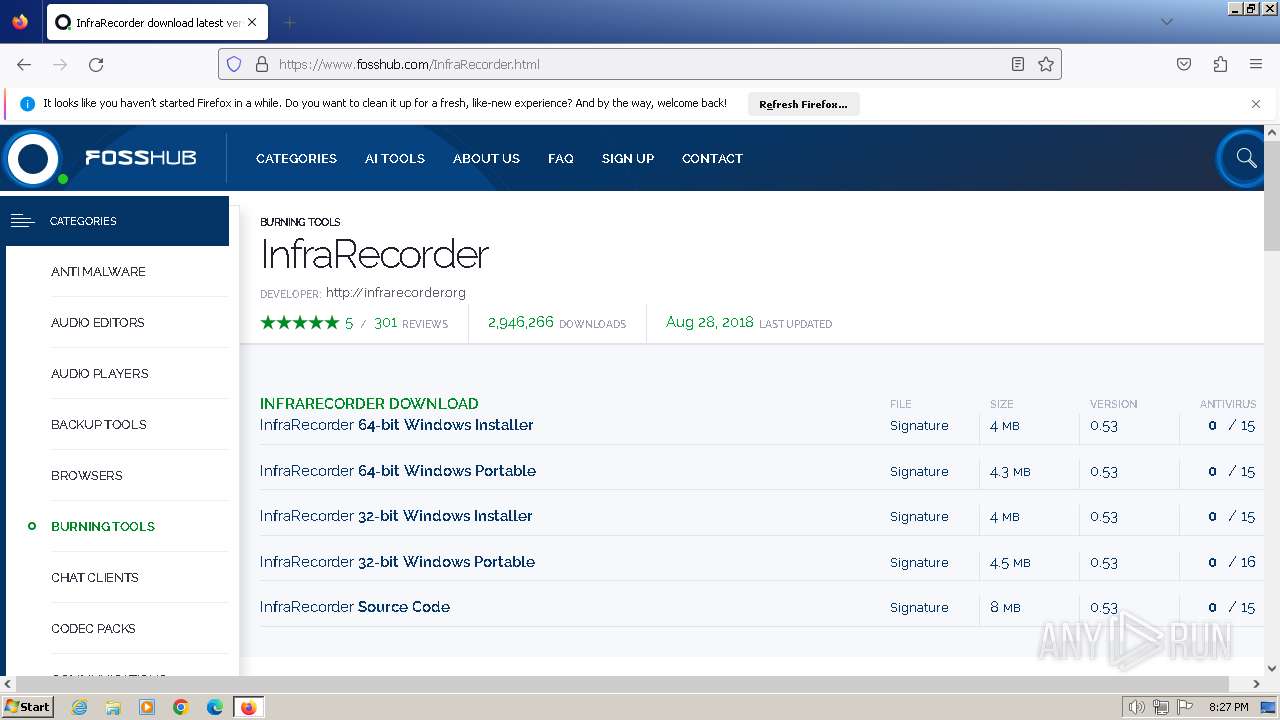1280x720 pixels.
Task: Go to About Us page
Action: [486, 158]
